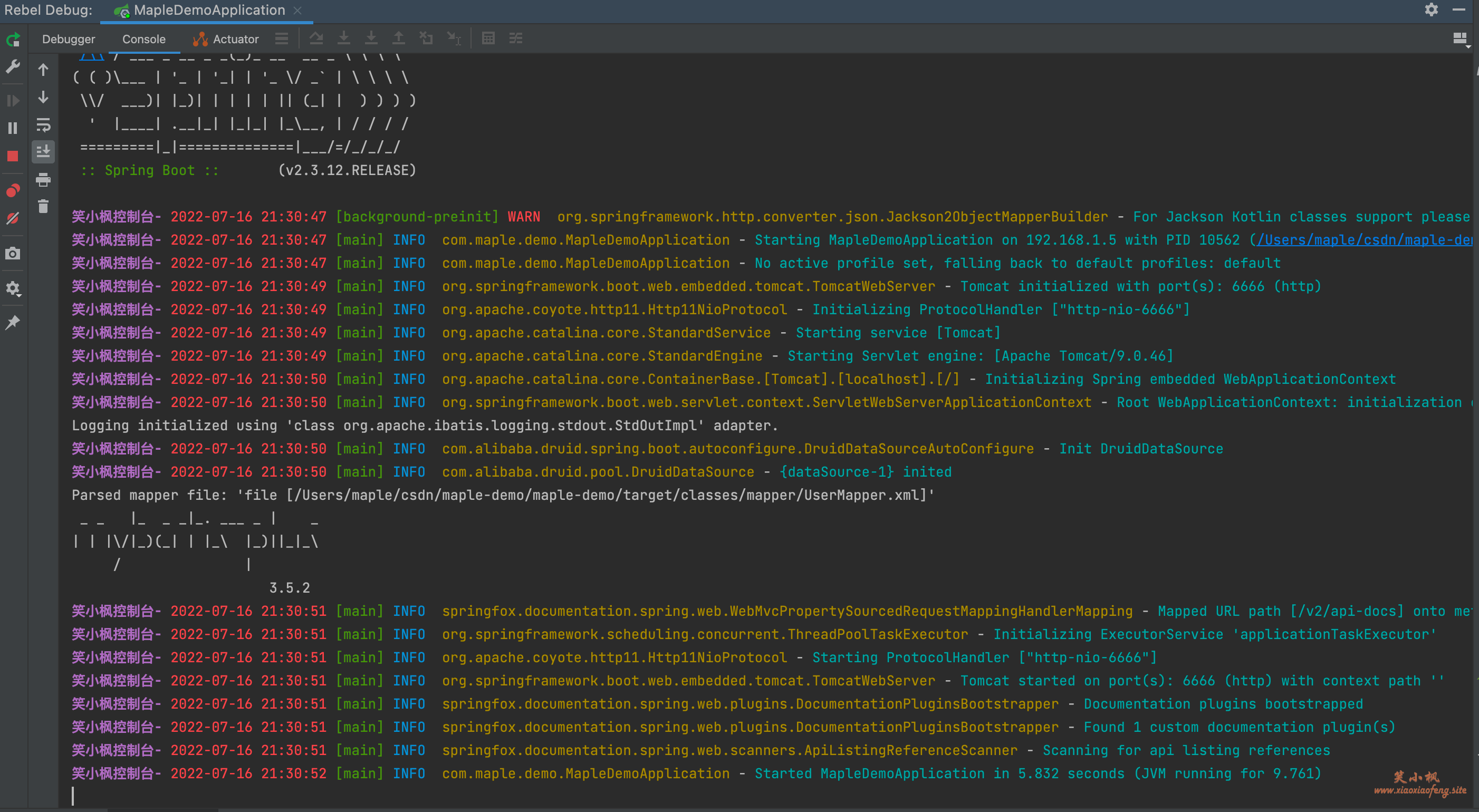This screenshot has height=812, width=1479.
Task: Open View Breakpoints with red dots icon
Action: click(13, 190)
